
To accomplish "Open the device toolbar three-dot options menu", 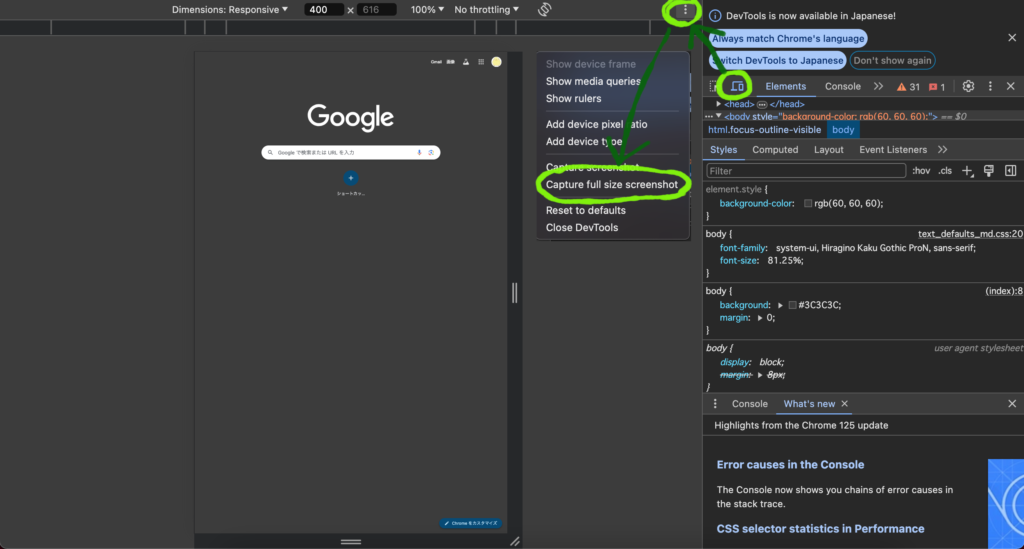I will [685, 10].
